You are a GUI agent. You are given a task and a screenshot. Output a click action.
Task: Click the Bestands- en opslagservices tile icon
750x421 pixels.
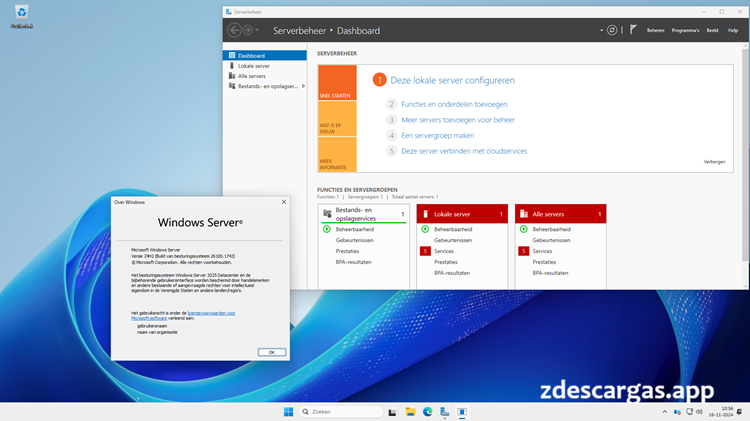(327, 214)
